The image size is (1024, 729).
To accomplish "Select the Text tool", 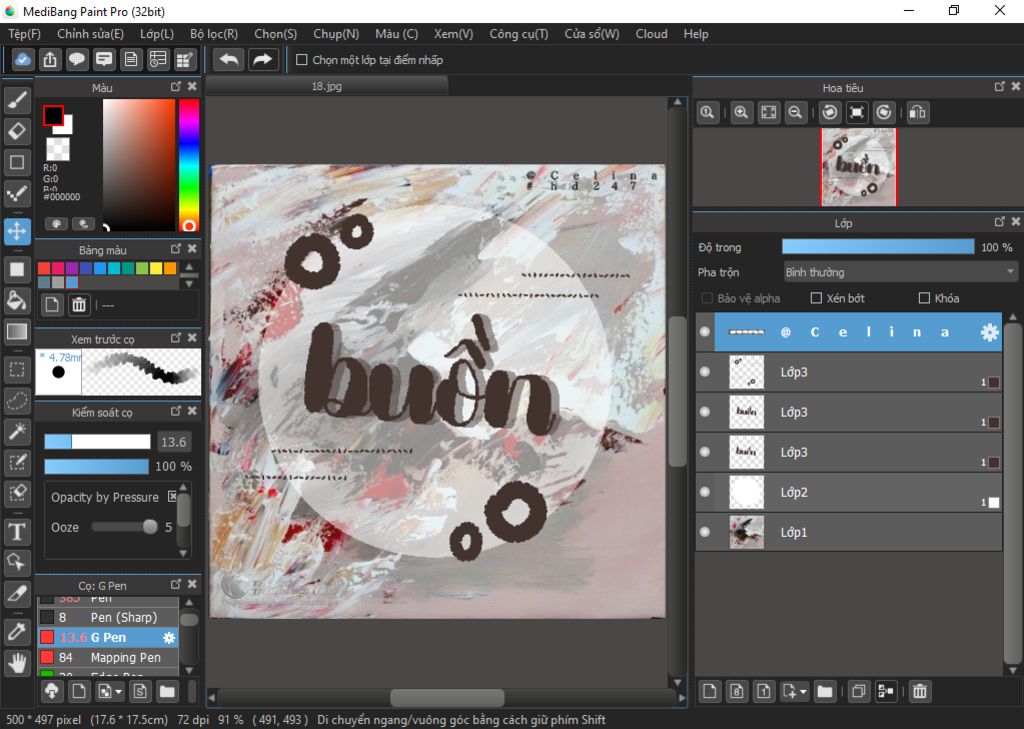I will point(17,532).
